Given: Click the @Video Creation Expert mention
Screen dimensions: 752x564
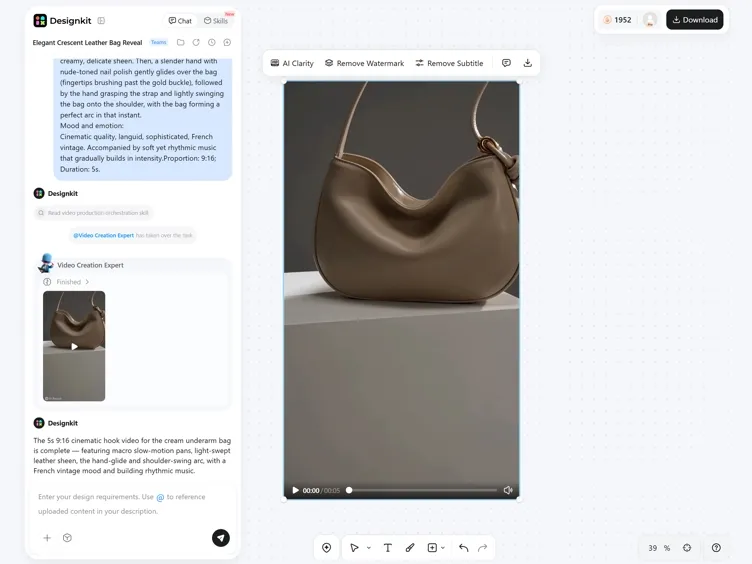Looking at the screenshot, I should coord(103,235).
